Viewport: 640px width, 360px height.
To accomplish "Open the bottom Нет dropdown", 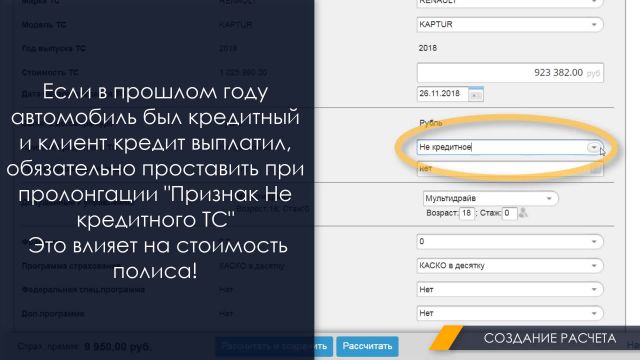I will point(510,313).
